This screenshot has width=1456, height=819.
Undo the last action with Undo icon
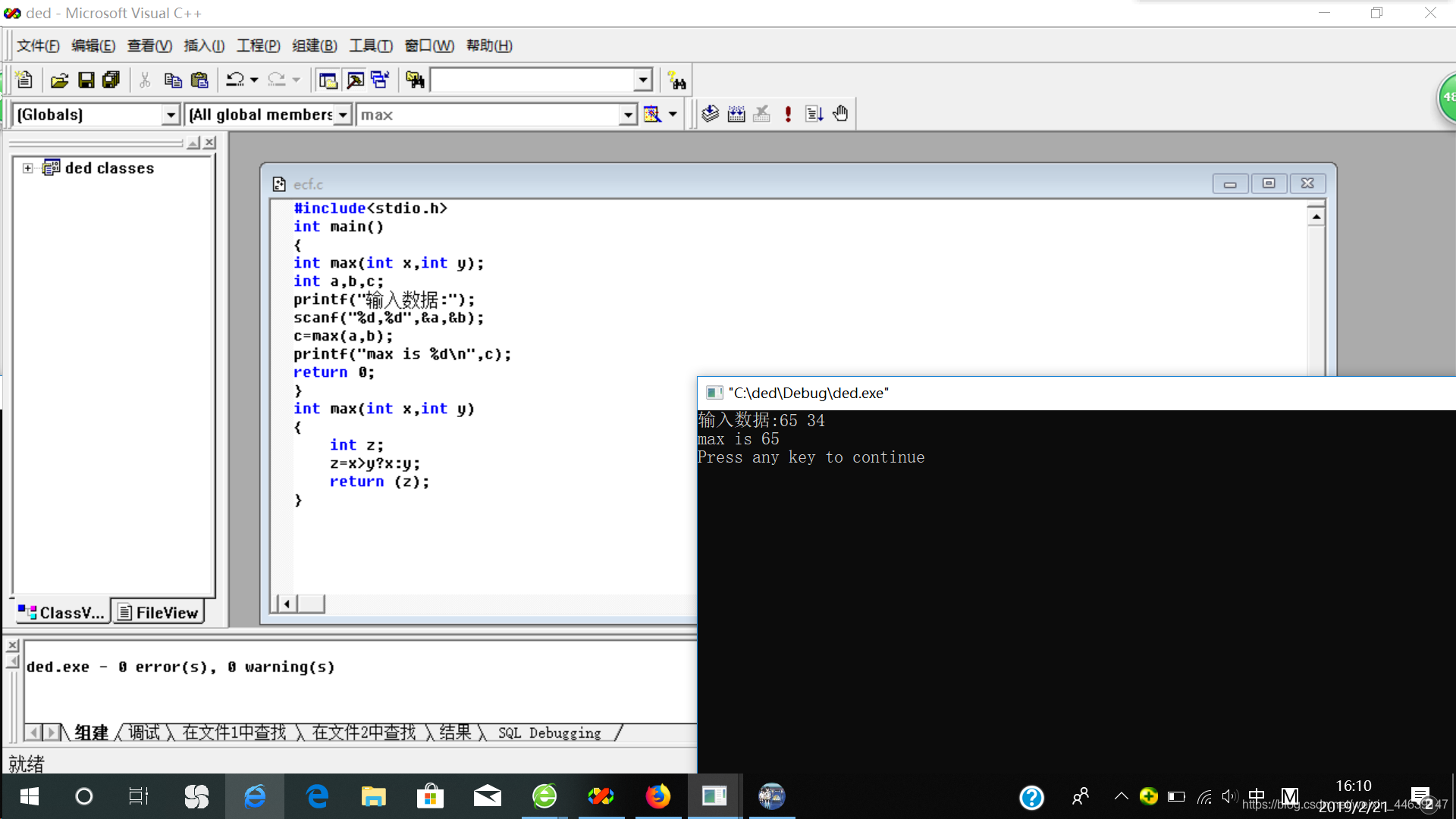tap(235, 80)
